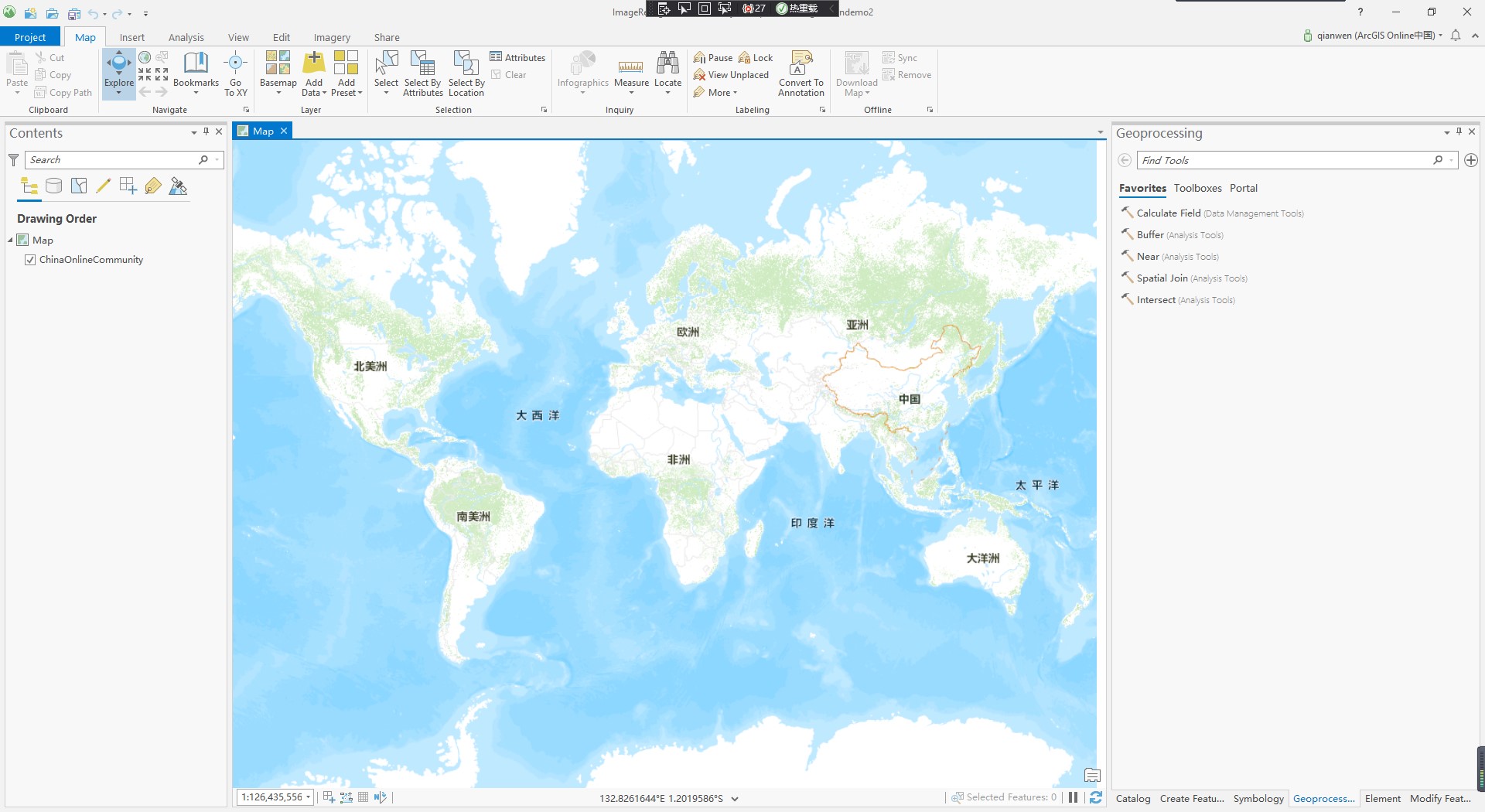Click Convert To Annotation in Labeling group
The width and height of the screenshot is (1485, 812).
[x=801, y=73]
